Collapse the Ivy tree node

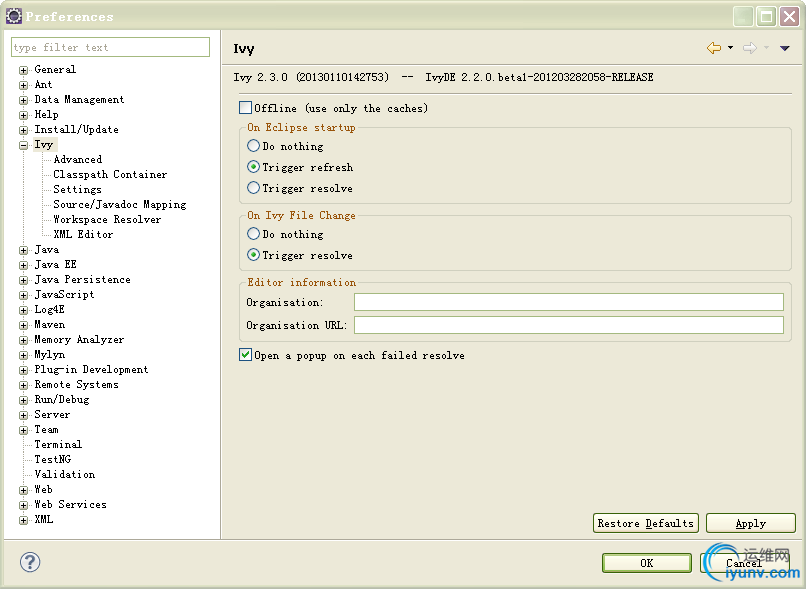click(x=24, y=145)
